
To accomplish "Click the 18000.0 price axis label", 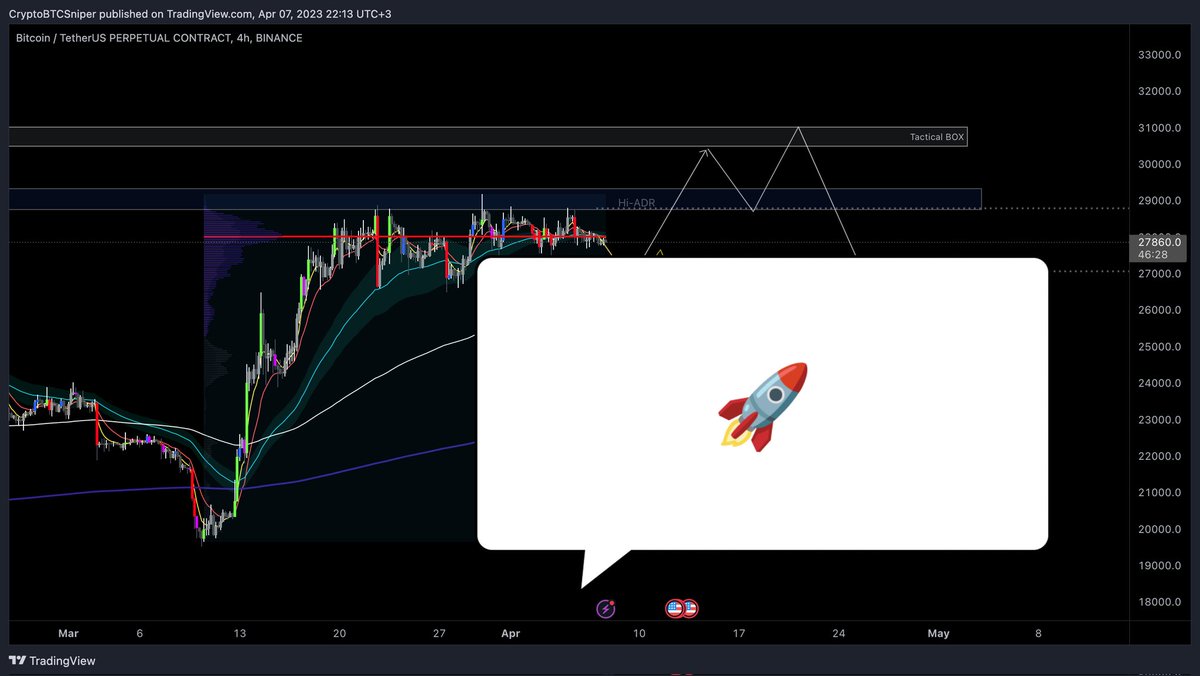I will pos(1160,602).
